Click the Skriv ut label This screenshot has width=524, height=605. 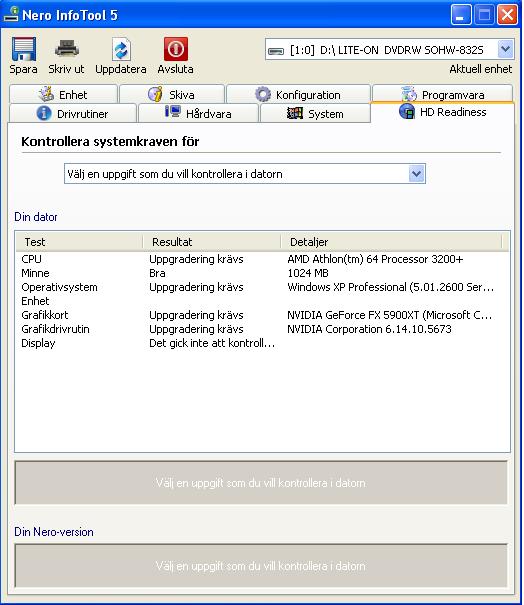click(66, 69)
